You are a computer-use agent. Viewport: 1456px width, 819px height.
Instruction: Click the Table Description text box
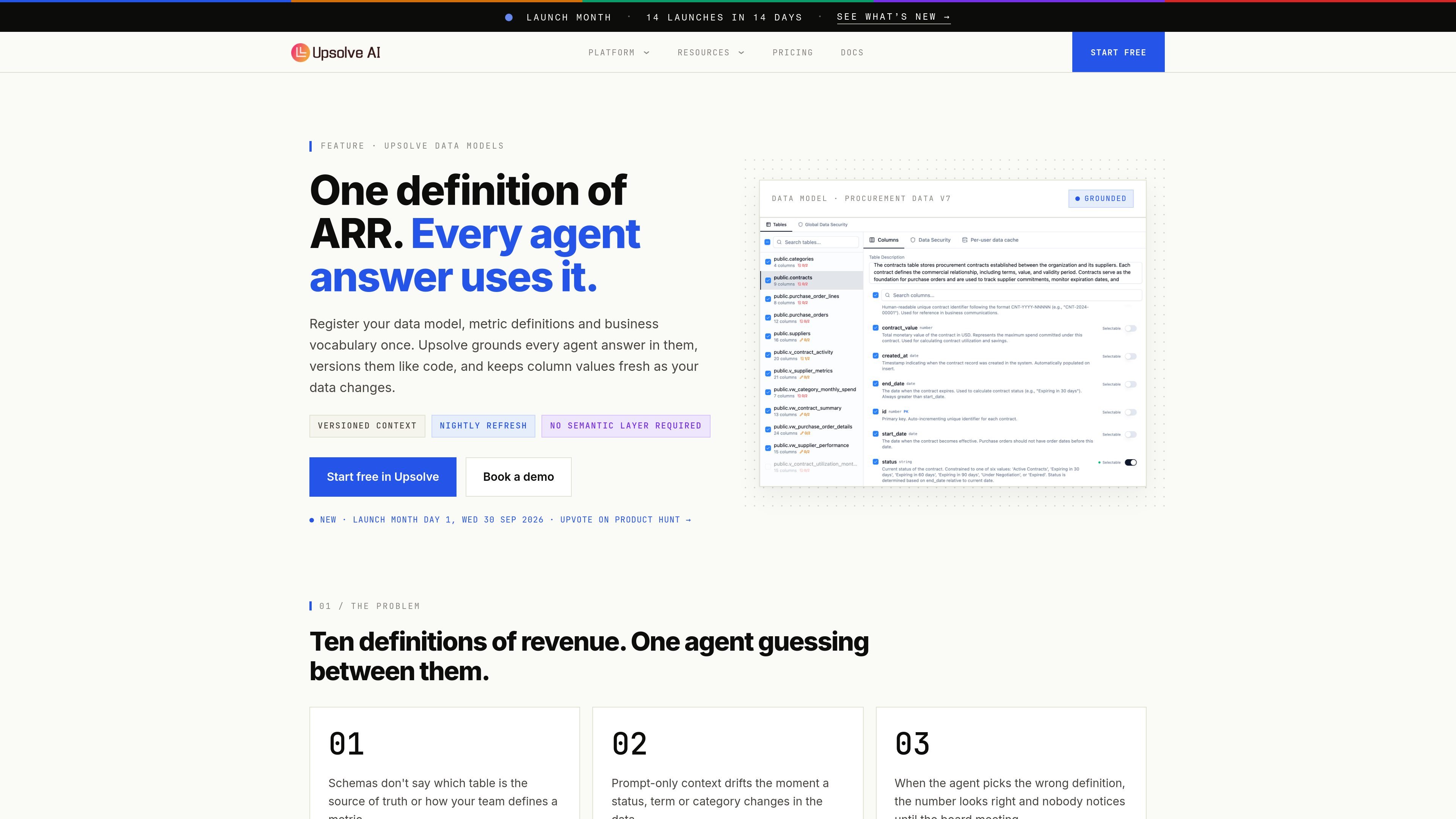[1006, 273]
